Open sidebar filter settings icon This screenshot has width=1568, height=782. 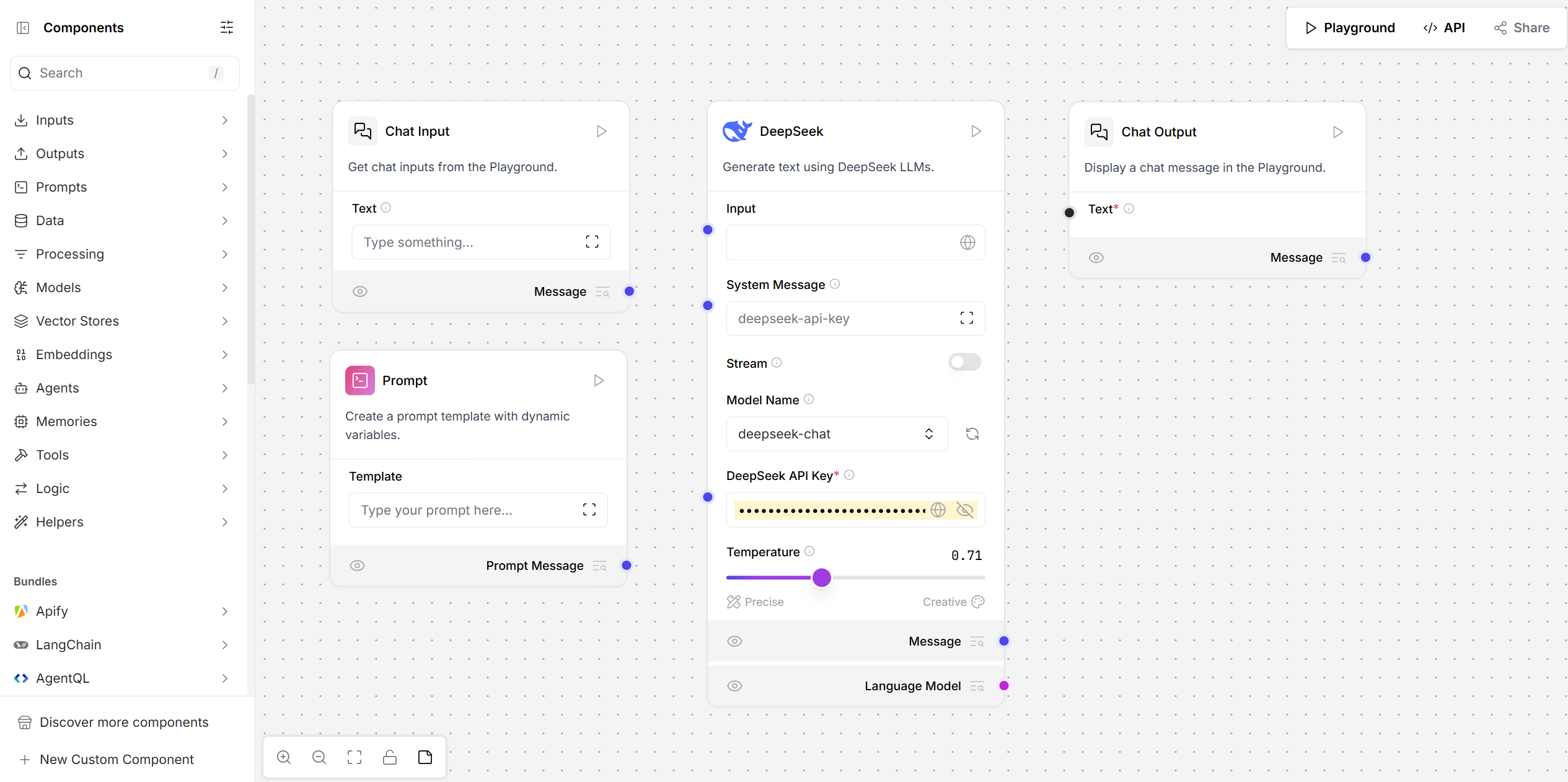227,27
